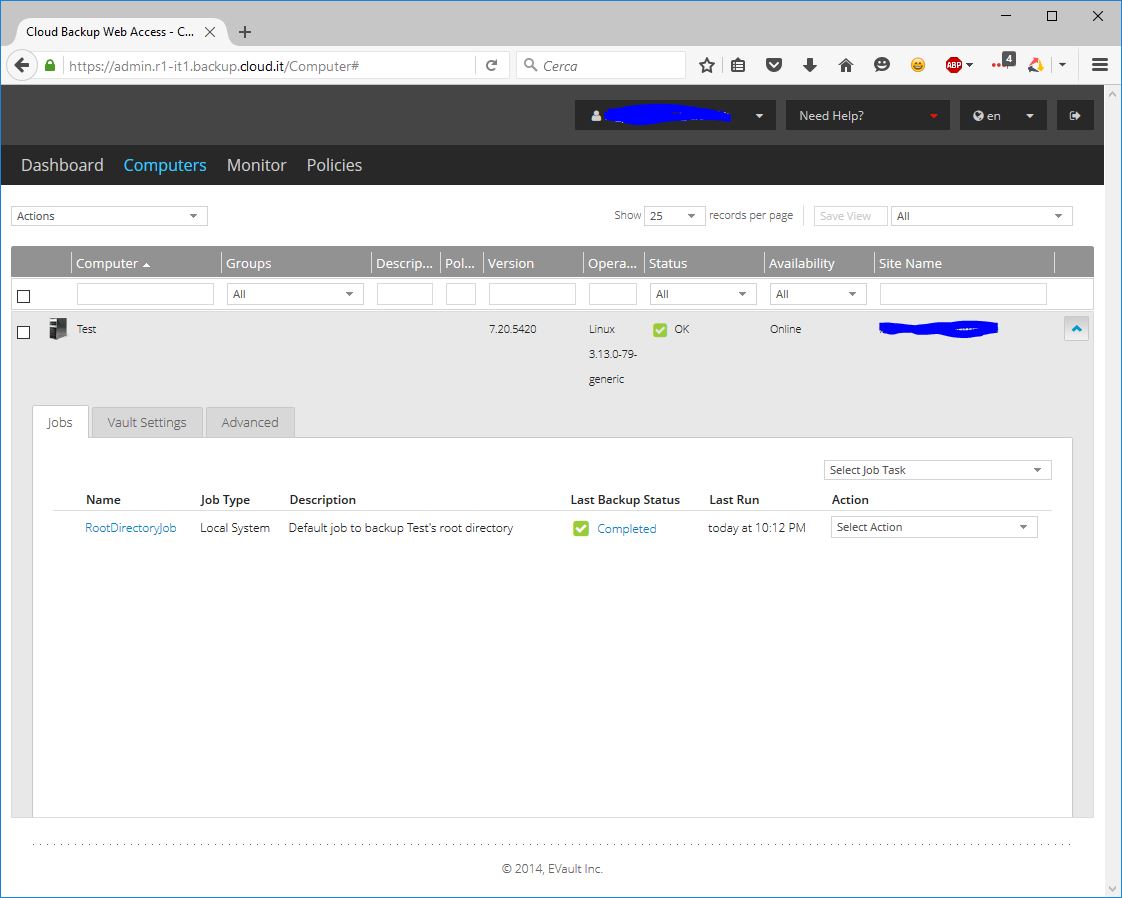Screen dimensions: 1122x898
Task: Click green Completed backup status check icon
Action: click(x=581, y=528)
